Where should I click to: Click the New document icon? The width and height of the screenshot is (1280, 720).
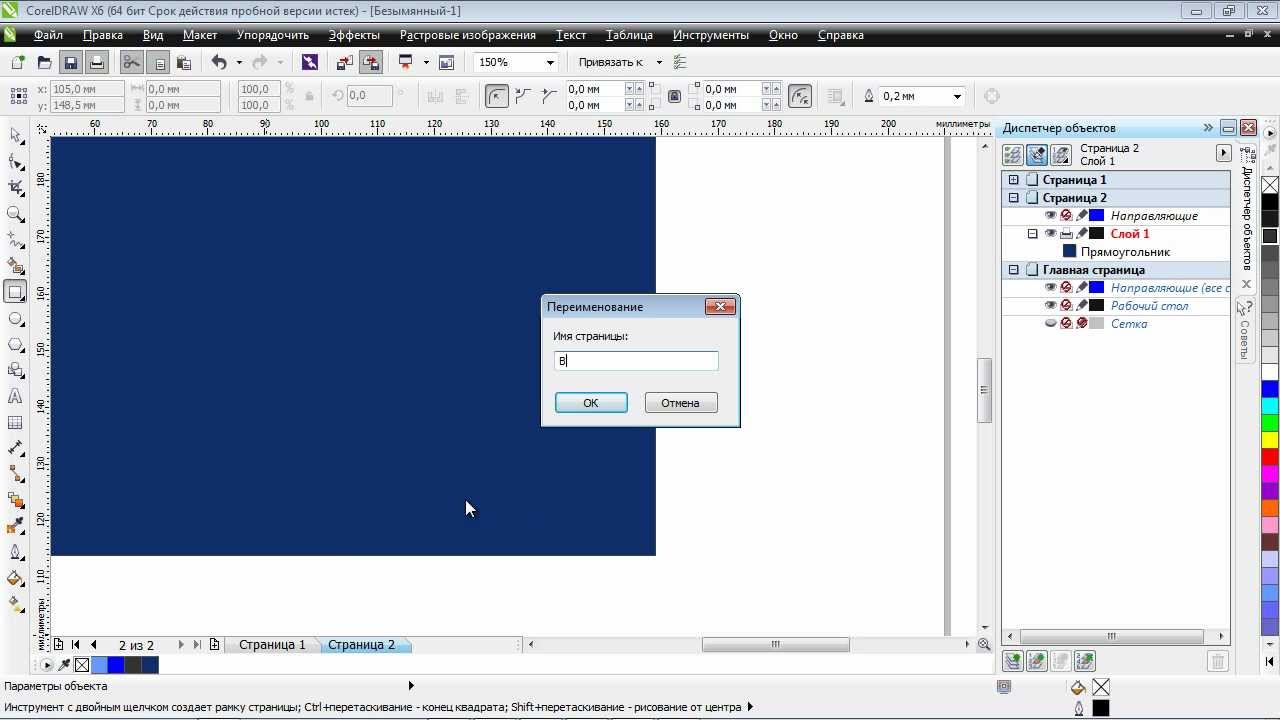18,62
